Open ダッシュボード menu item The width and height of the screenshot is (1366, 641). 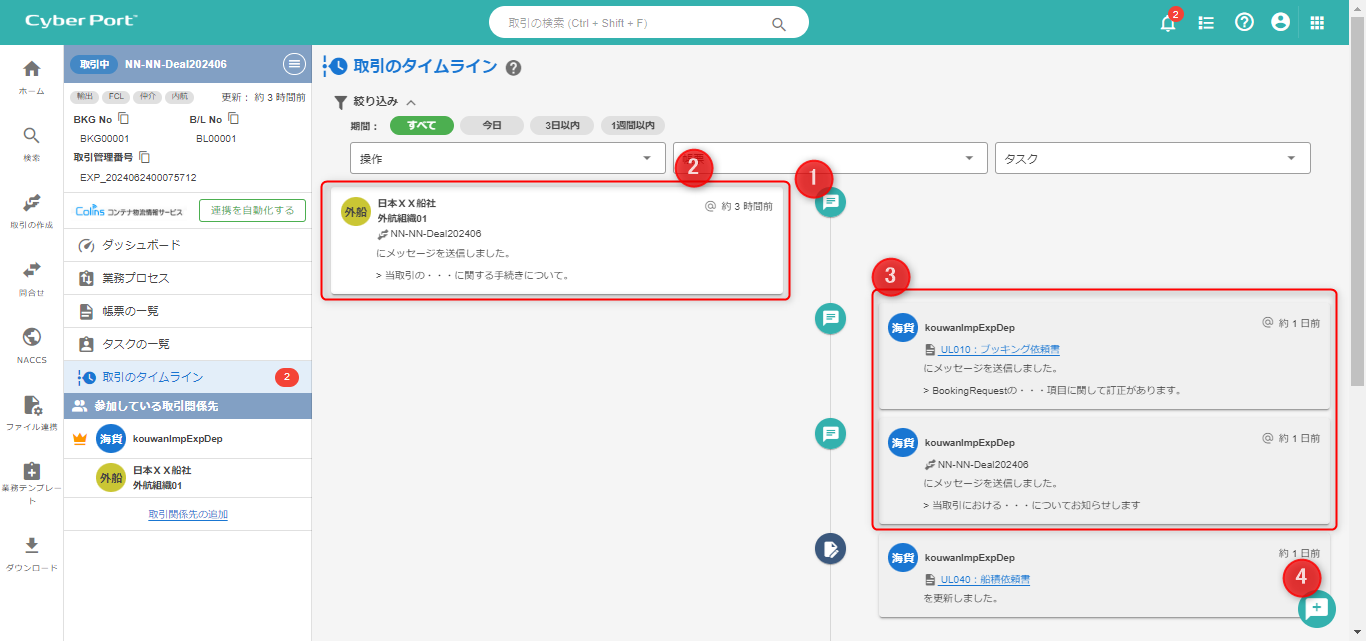141,245
